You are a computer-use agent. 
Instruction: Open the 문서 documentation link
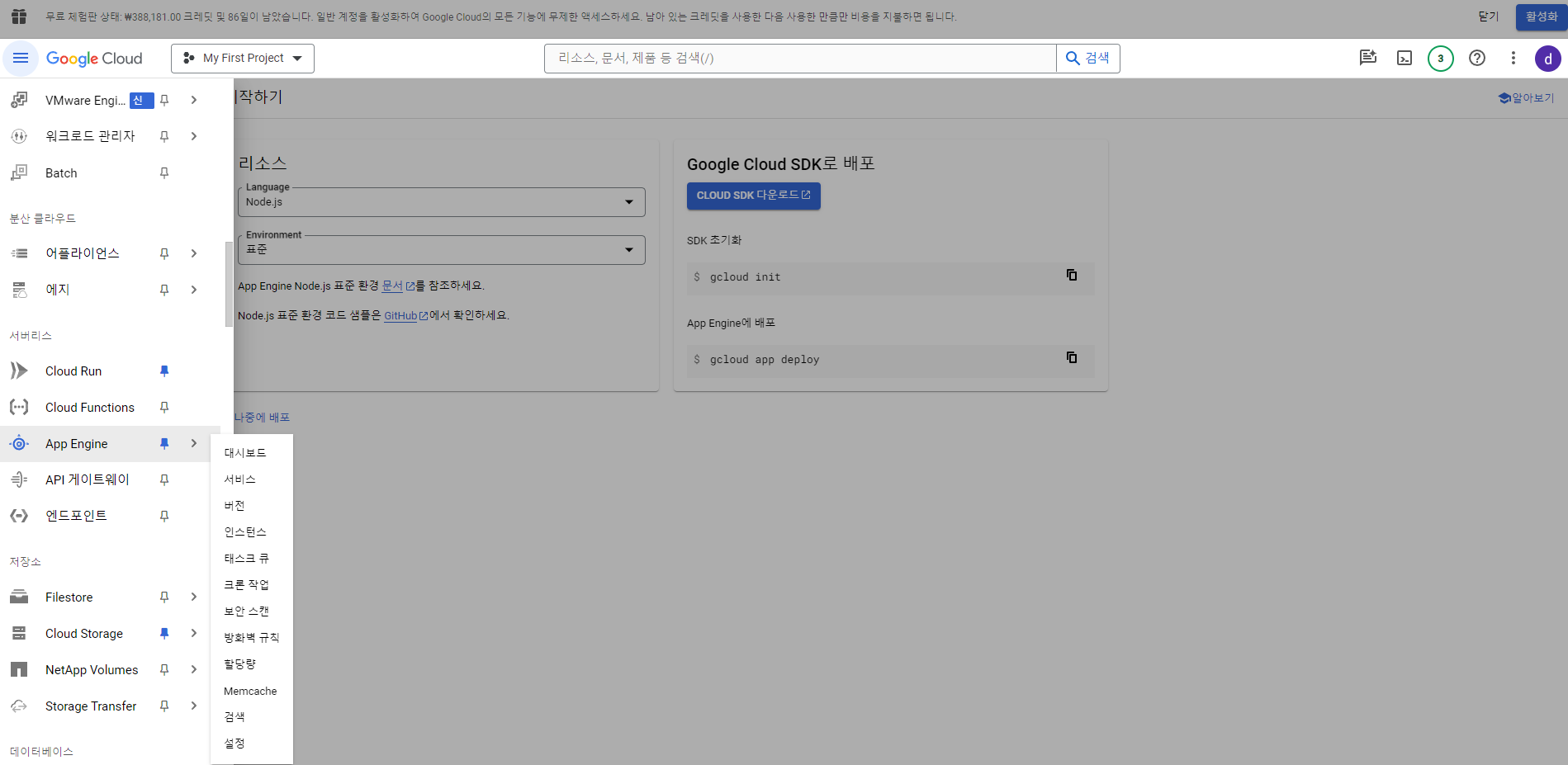[398, 286]
